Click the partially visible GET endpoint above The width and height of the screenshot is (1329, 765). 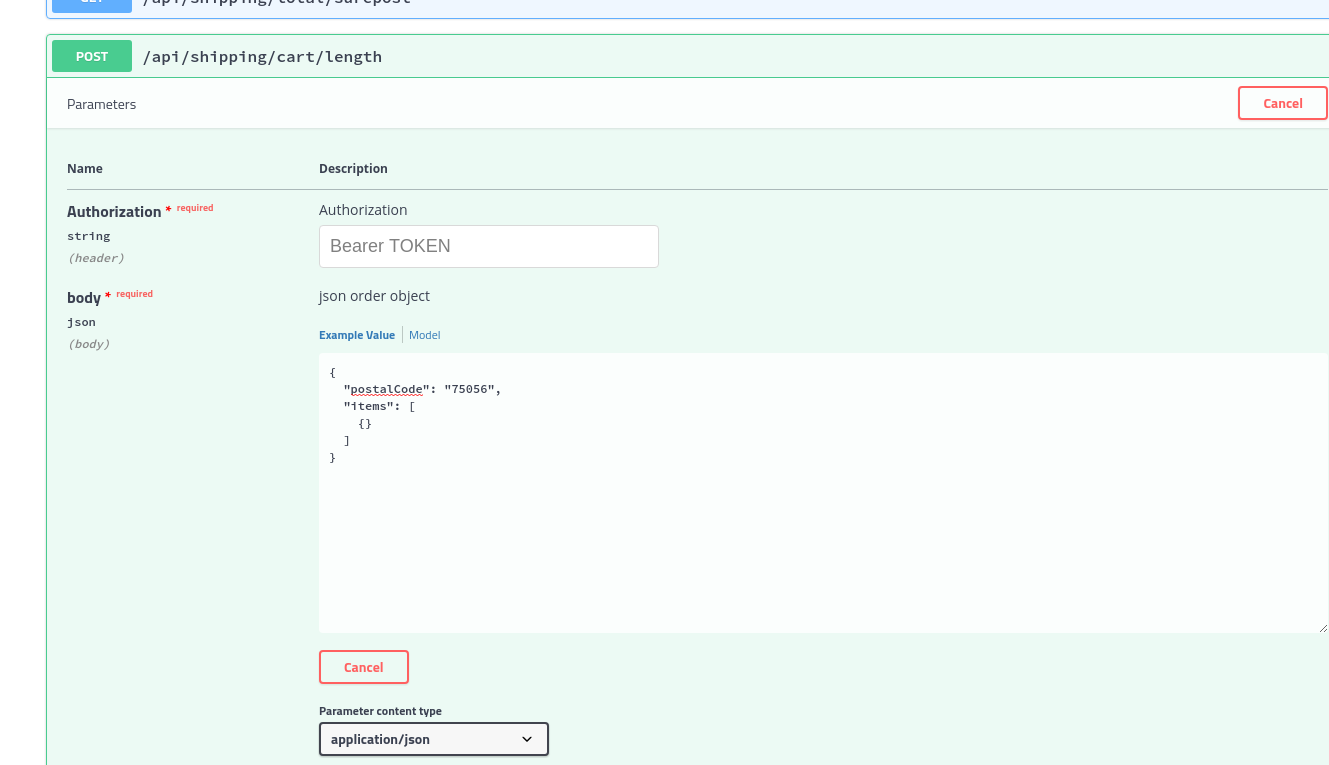[690, 7]
